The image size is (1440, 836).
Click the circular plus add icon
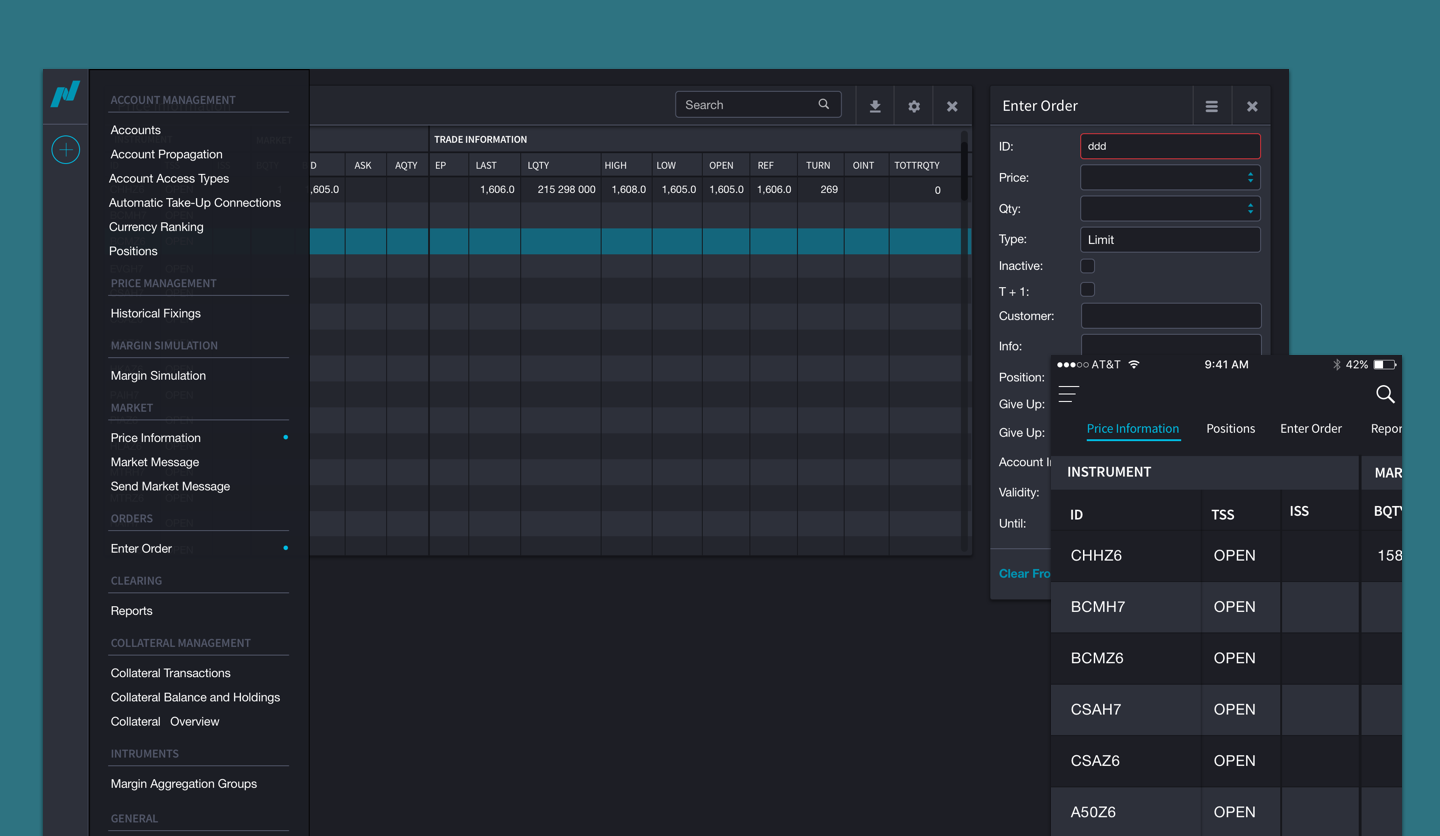[66, 150]
